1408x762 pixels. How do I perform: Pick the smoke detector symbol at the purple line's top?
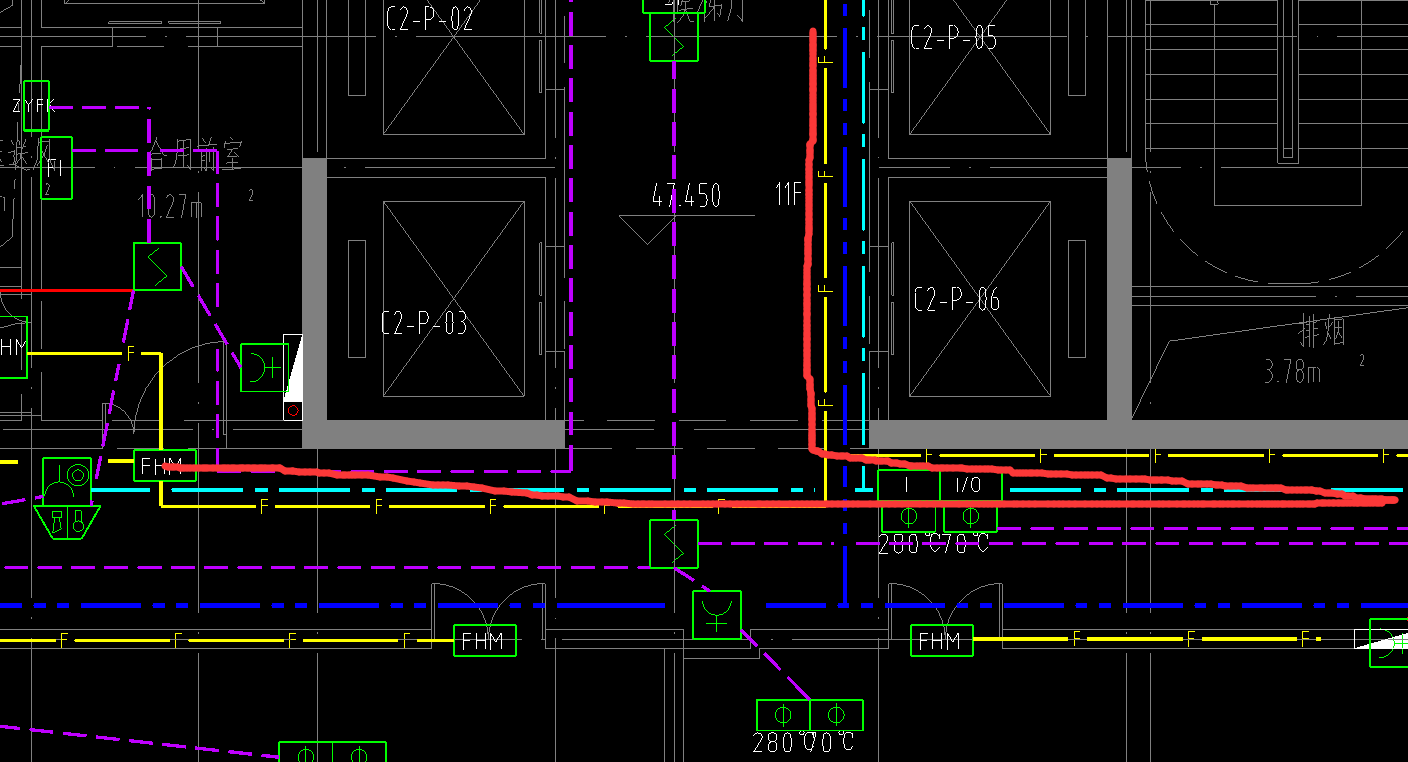pyautogui.click(x=674, y=38)
